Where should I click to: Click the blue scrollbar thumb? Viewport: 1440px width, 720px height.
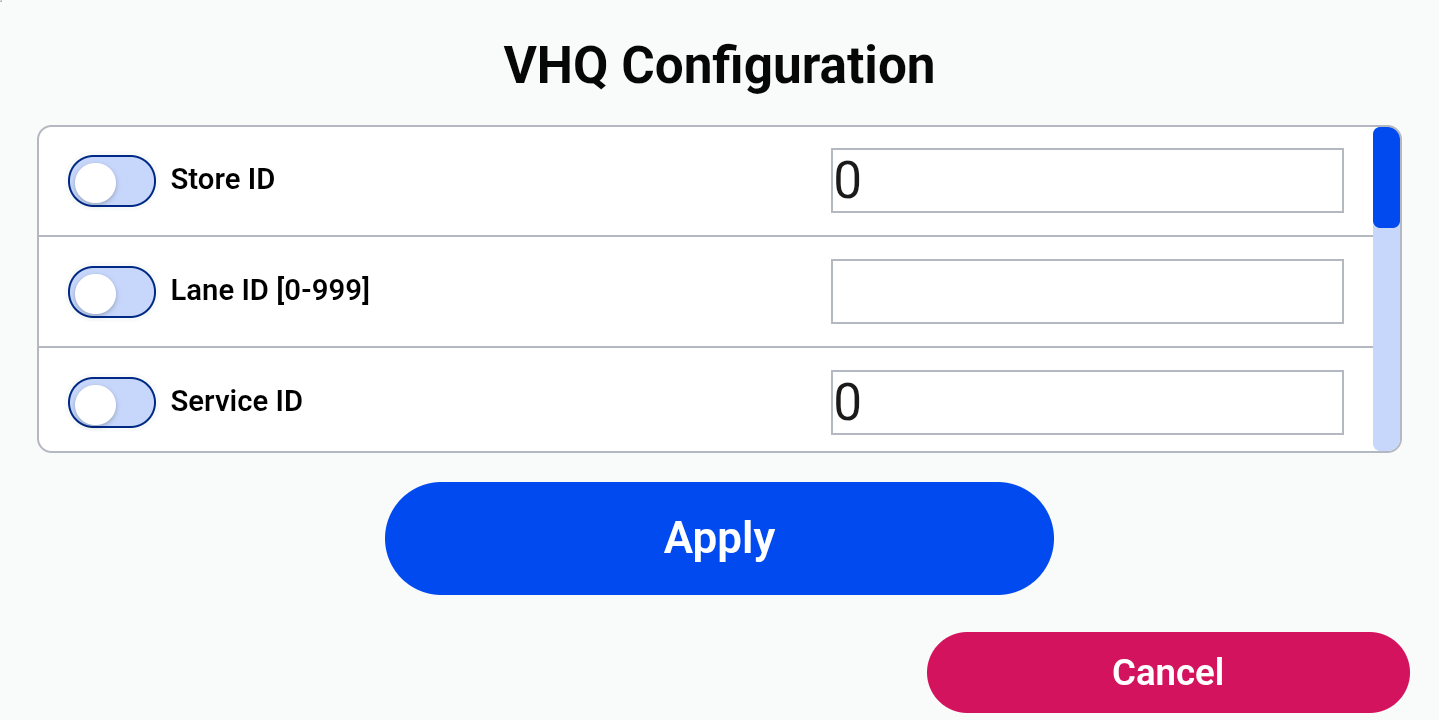pos(1386,178)
